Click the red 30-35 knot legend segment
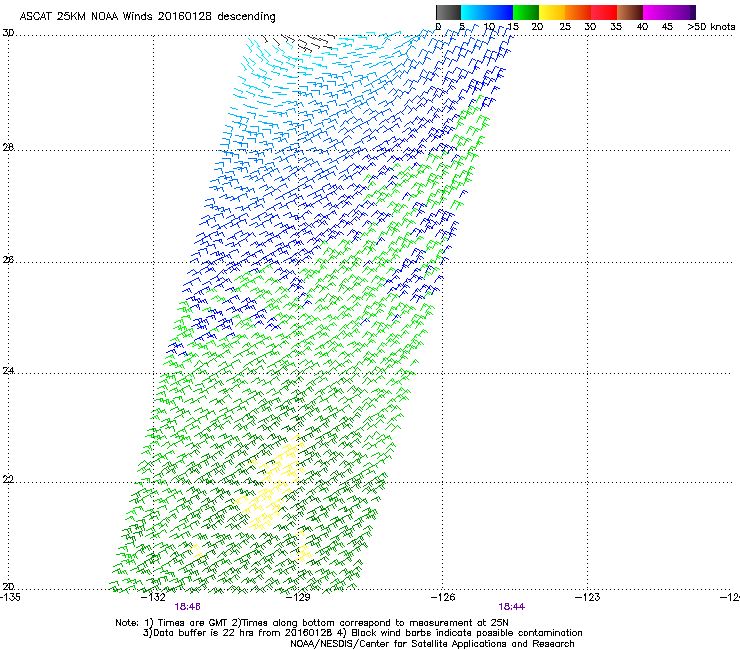This screenshot has height=650, width=740. [x=604, y=12]
